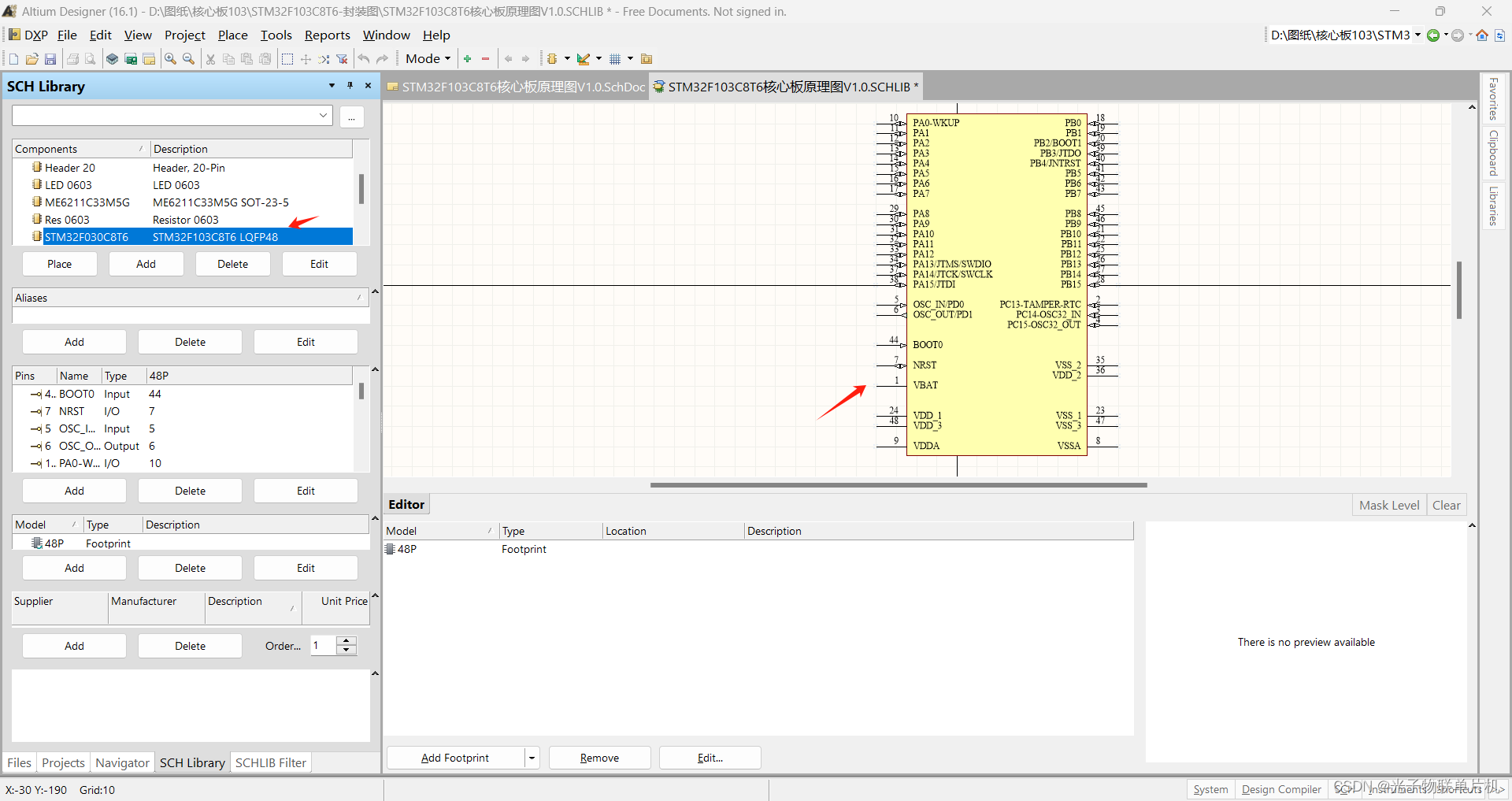Screen dimensions: 1512x801
Task: Click the Clear mask button
Action: click(1447, 505)
